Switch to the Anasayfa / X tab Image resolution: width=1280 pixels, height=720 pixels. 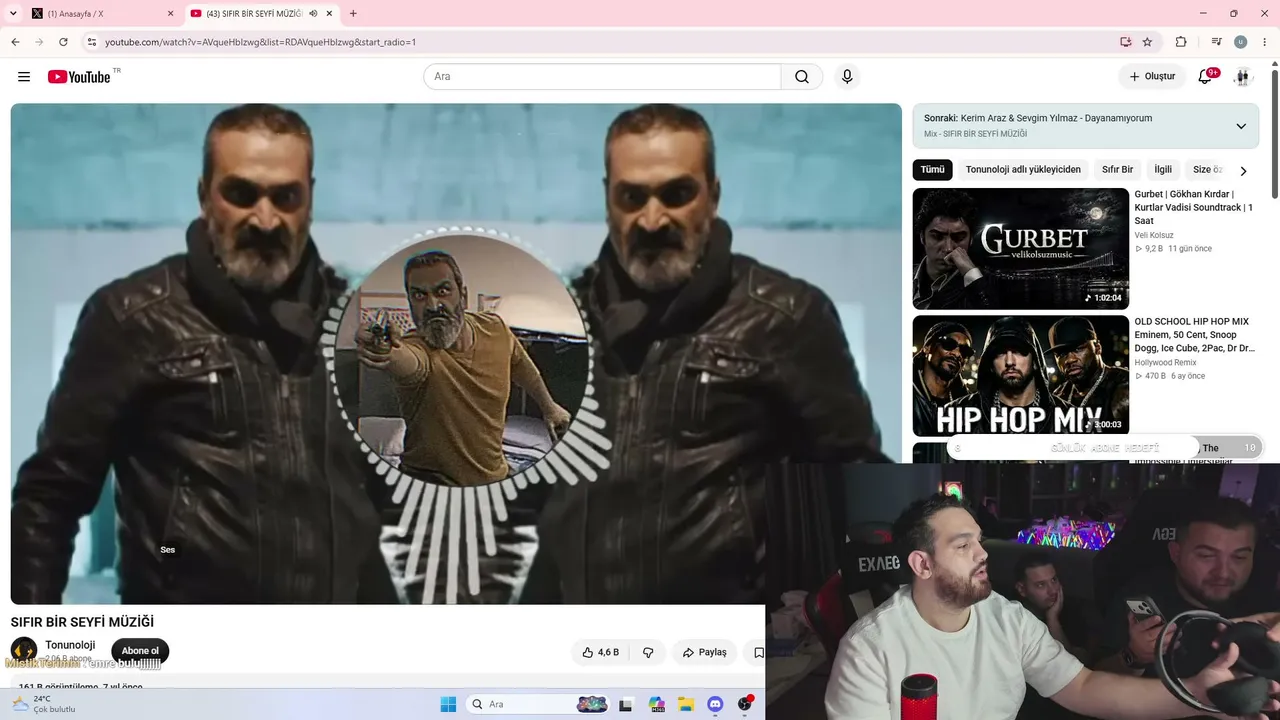coord(99,14)
